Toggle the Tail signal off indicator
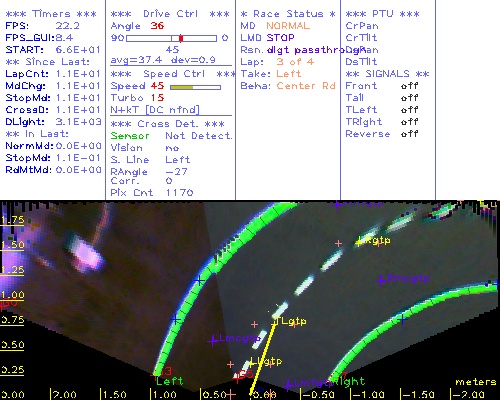The height and width of the screenshot is (400, 500). [x=409, y=98]
